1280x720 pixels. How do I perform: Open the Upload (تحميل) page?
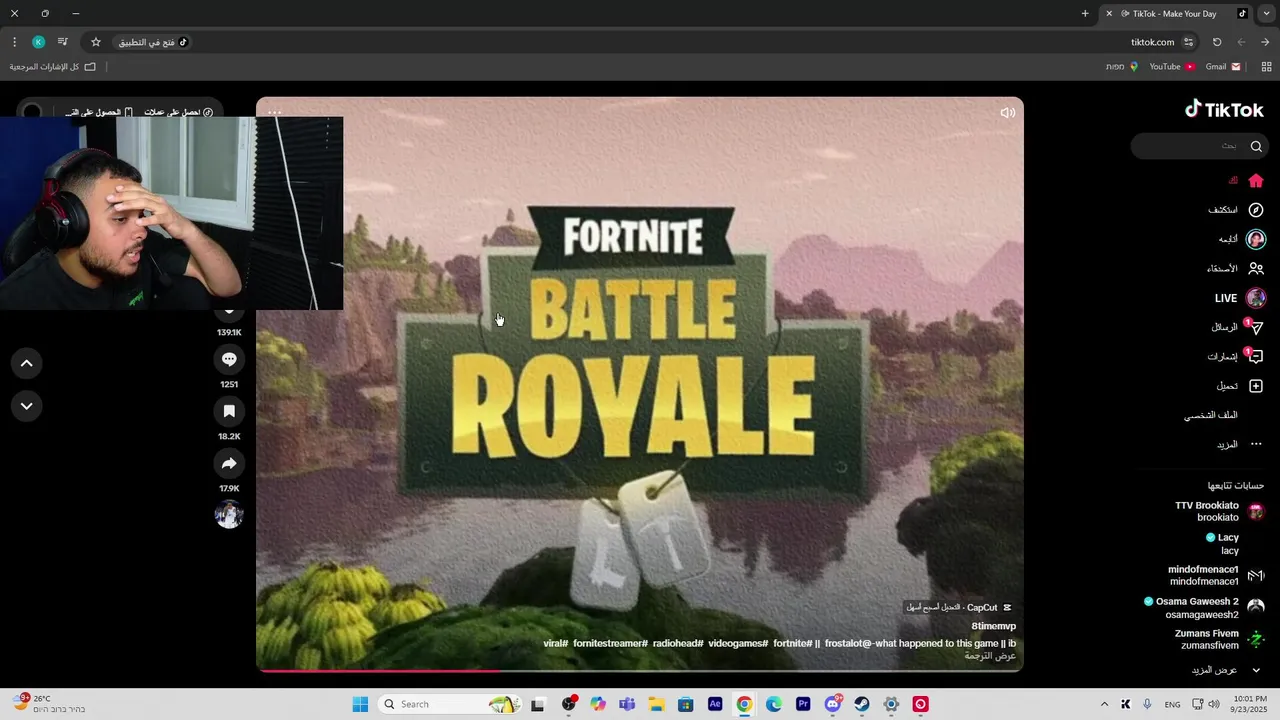pyautogui.click(x=1240, y=386)
